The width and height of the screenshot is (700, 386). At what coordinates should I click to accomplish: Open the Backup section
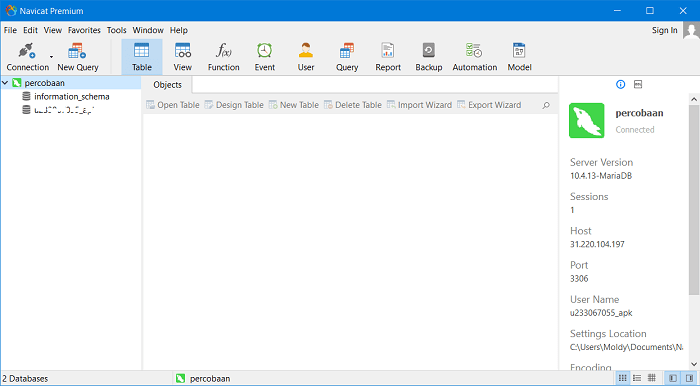pyautogui.click(x=429, y=57)
